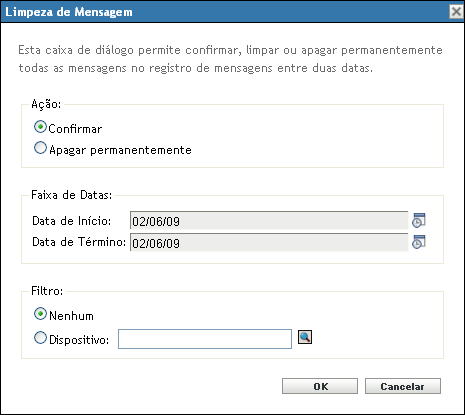Click the Data de Término date field
The width and height of the screenshot is (465, 415).
point(269,242)
